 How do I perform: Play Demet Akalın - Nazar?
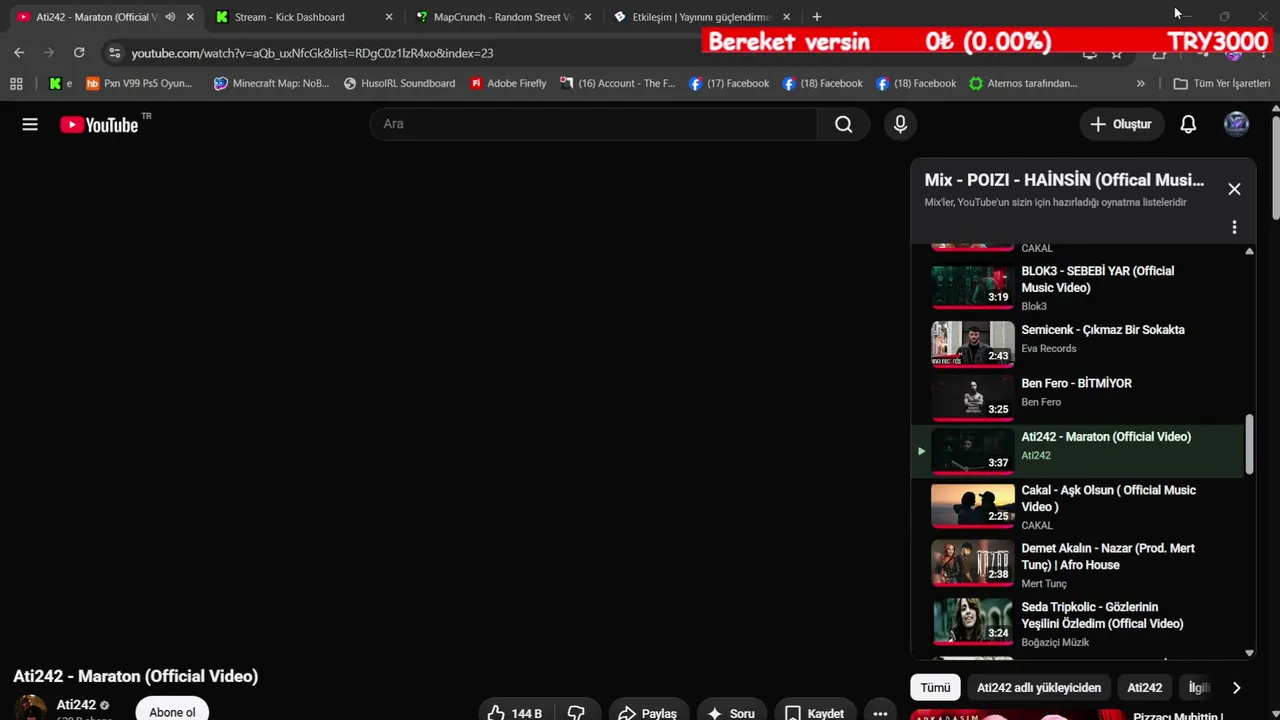click(x=1077, y=565)
